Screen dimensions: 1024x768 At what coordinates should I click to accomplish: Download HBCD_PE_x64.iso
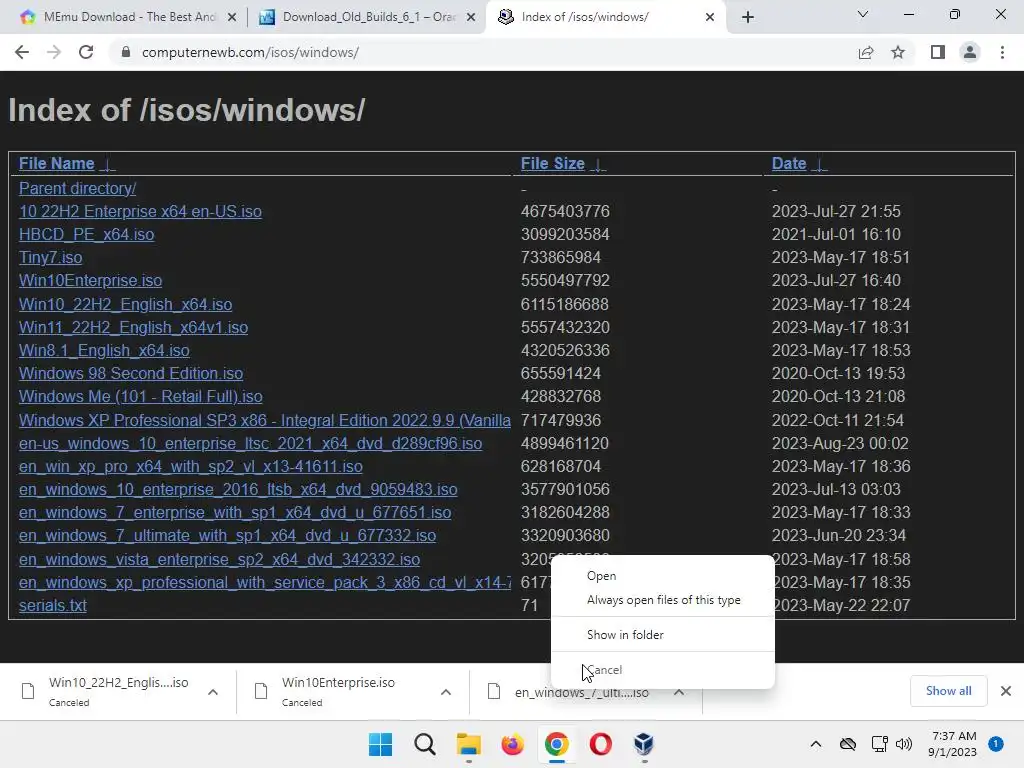[86, 234]
